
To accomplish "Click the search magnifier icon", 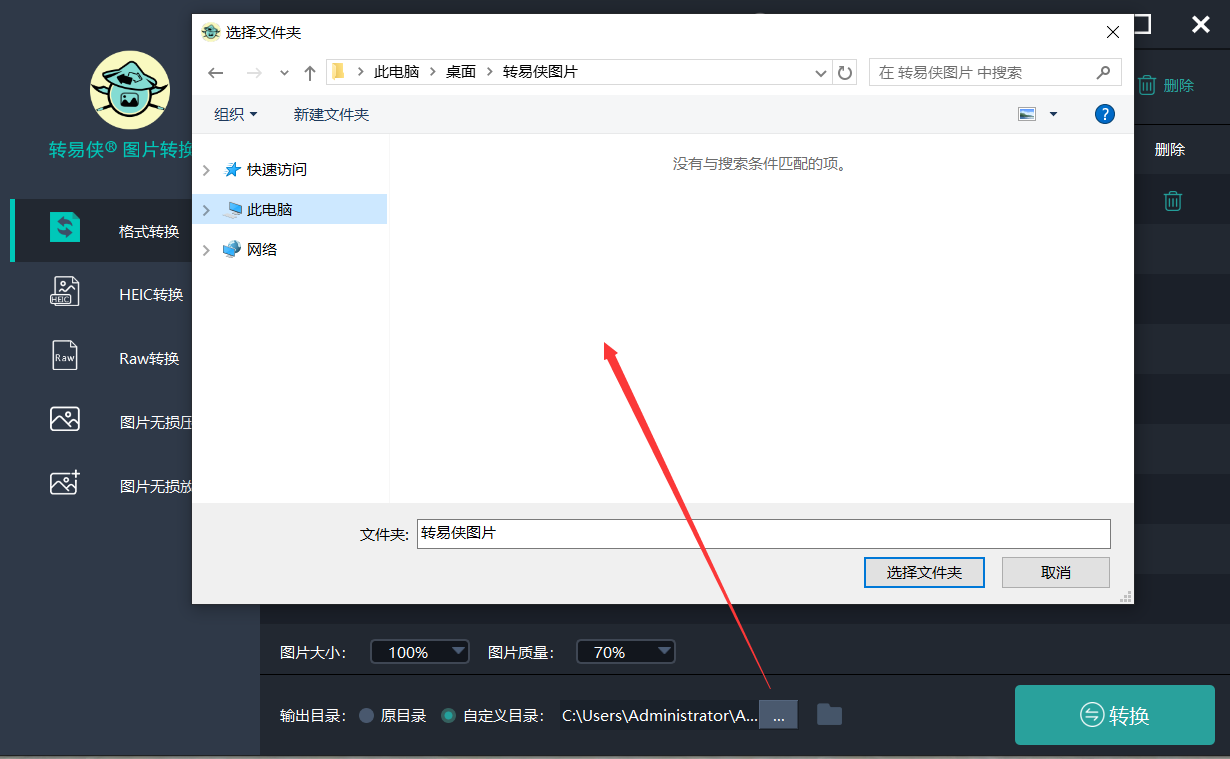I will [1103, 72].
